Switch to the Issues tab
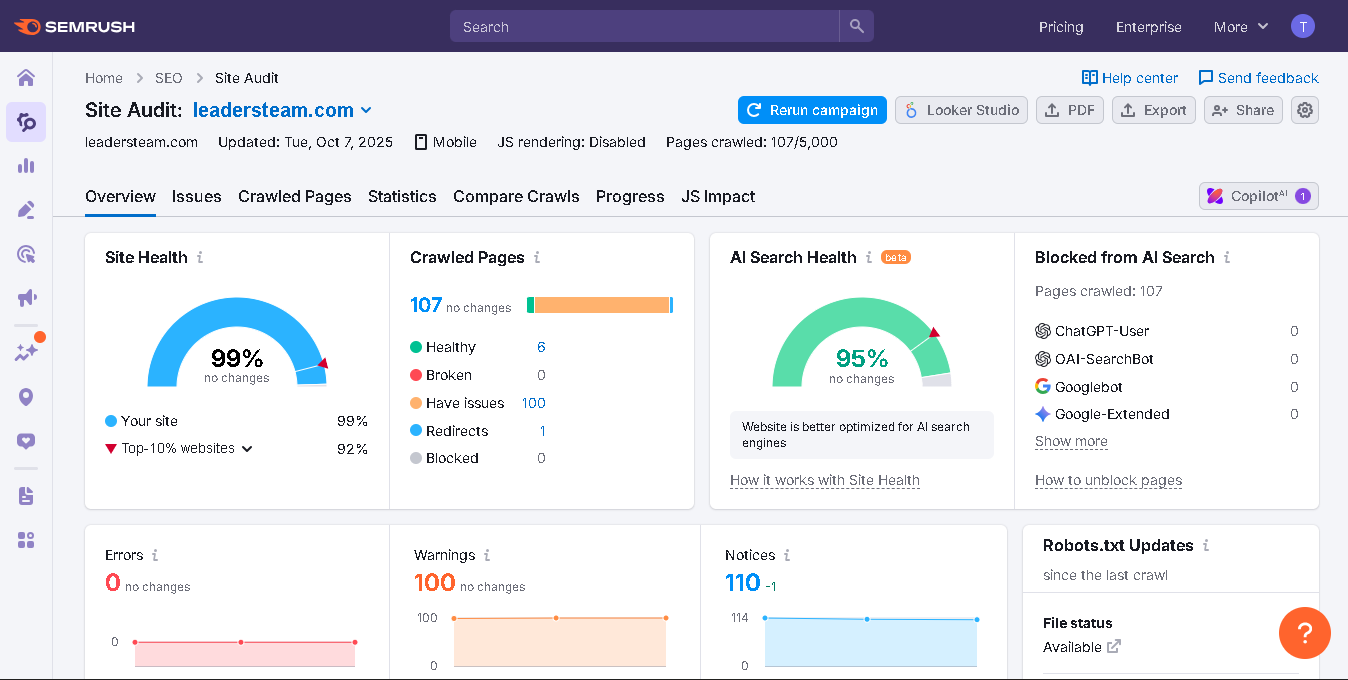 point(196,197)
